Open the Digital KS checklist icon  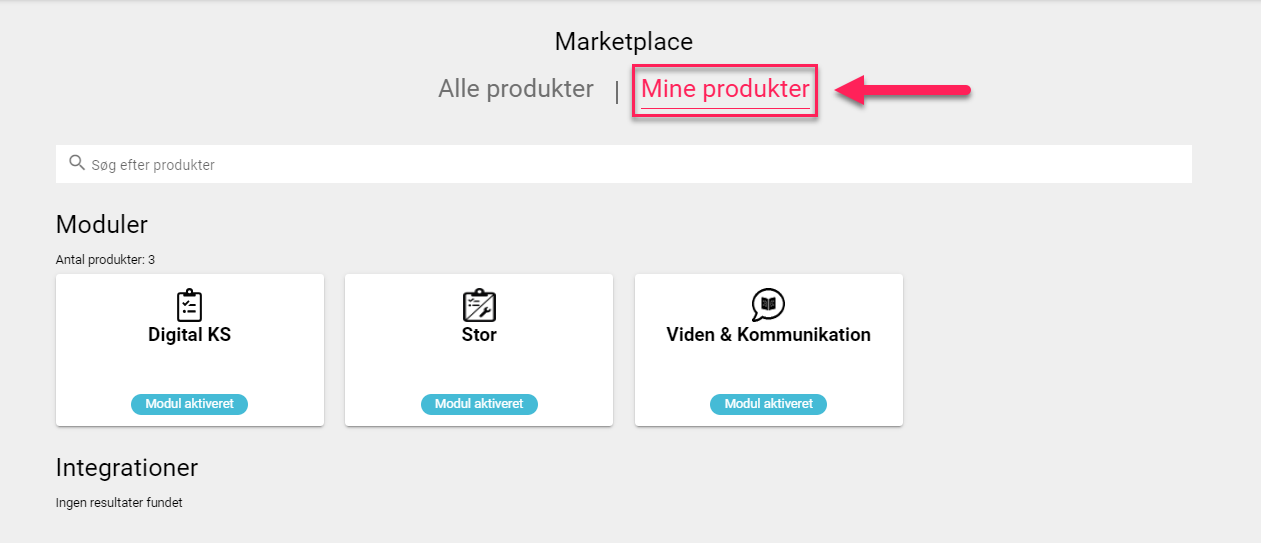click(189, 305)
